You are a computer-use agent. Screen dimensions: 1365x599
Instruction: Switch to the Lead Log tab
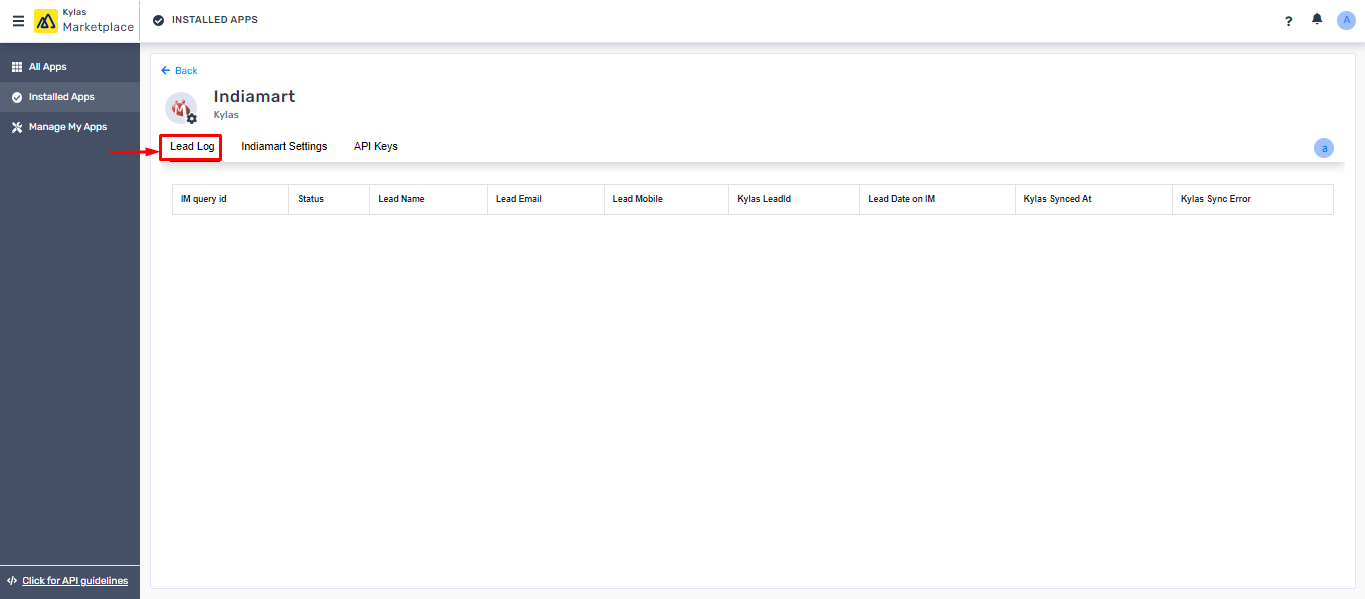[192, 147]
